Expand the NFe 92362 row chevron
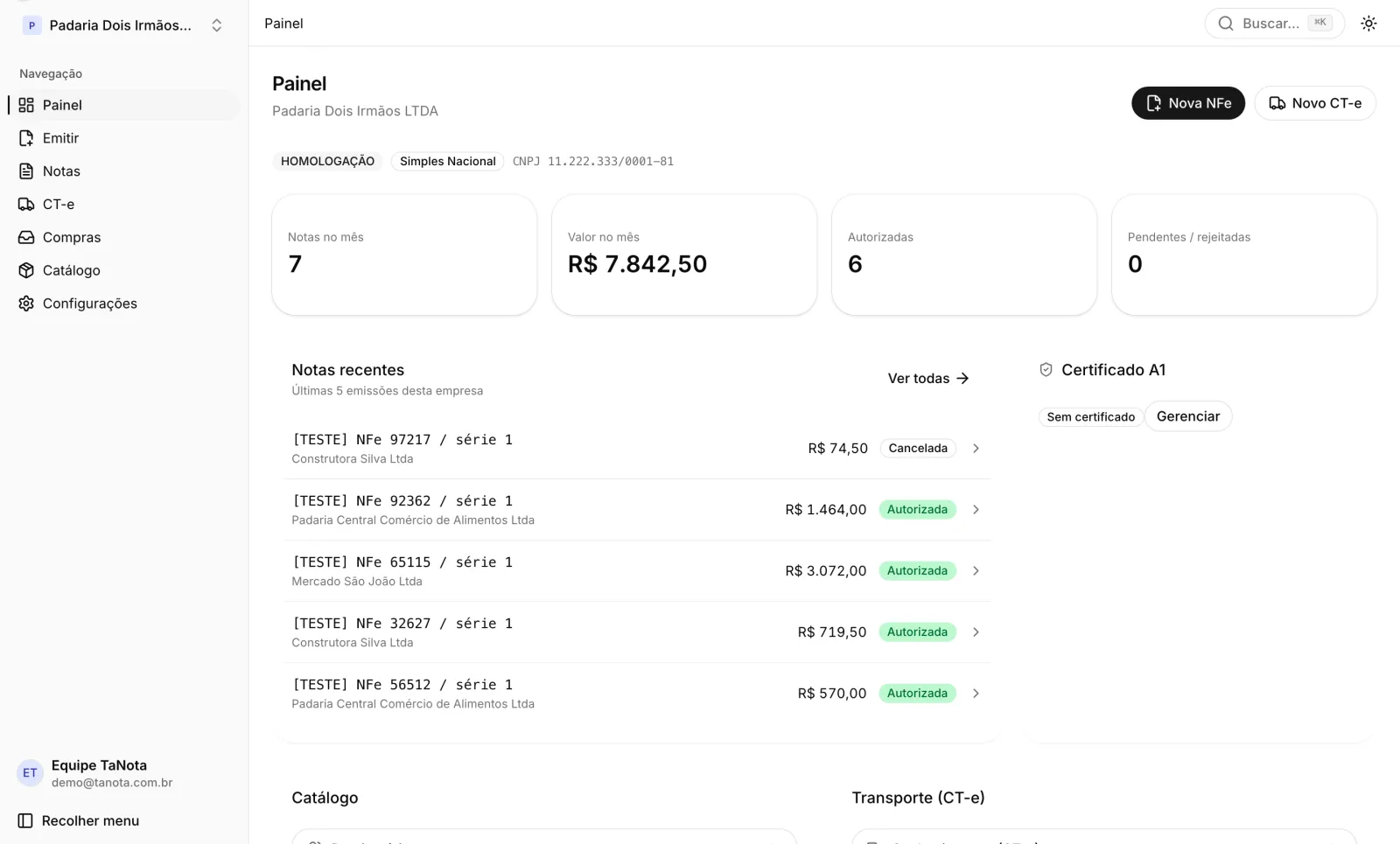This screenshot has height=844, width=1400. pyautogui.click(x=976, y=510)
